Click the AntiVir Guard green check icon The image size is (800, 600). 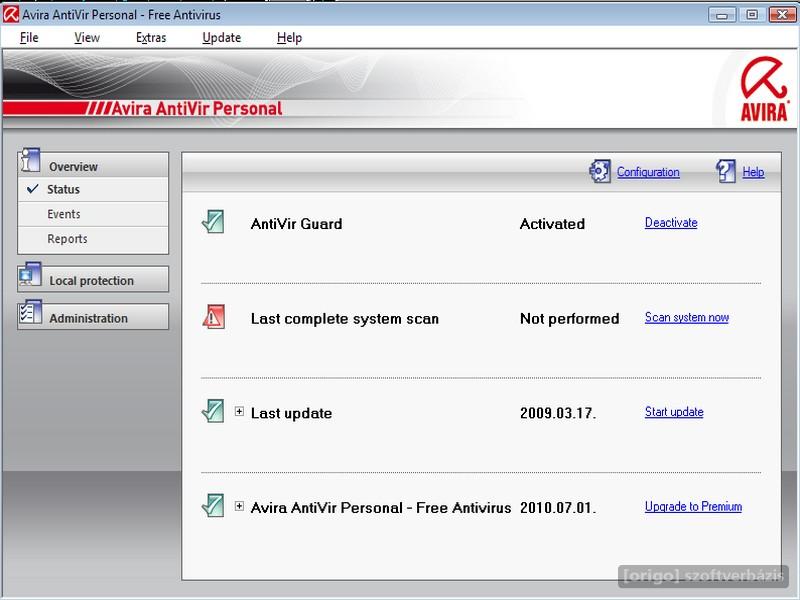pos(213,222)
